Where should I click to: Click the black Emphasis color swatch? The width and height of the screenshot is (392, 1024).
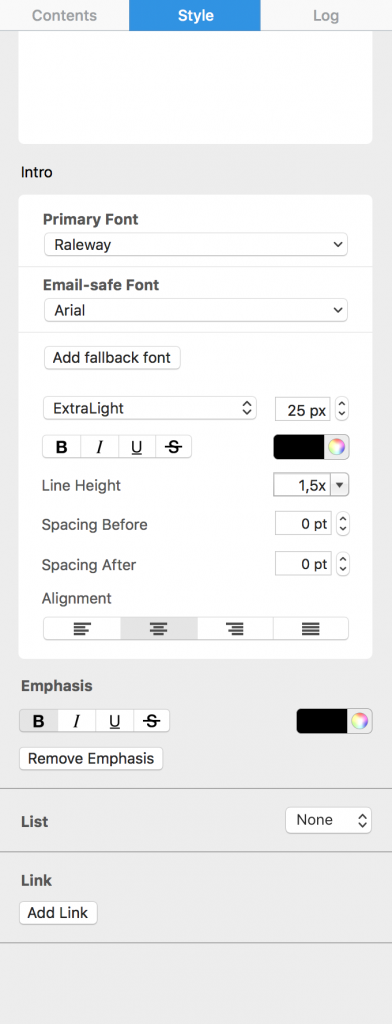322,721
